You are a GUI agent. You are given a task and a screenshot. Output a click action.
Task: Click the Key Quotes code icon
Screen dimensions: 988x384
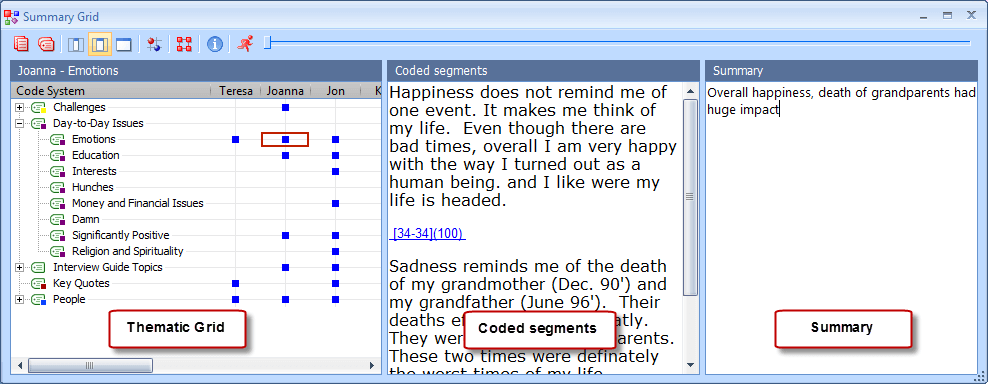point(39,284)
